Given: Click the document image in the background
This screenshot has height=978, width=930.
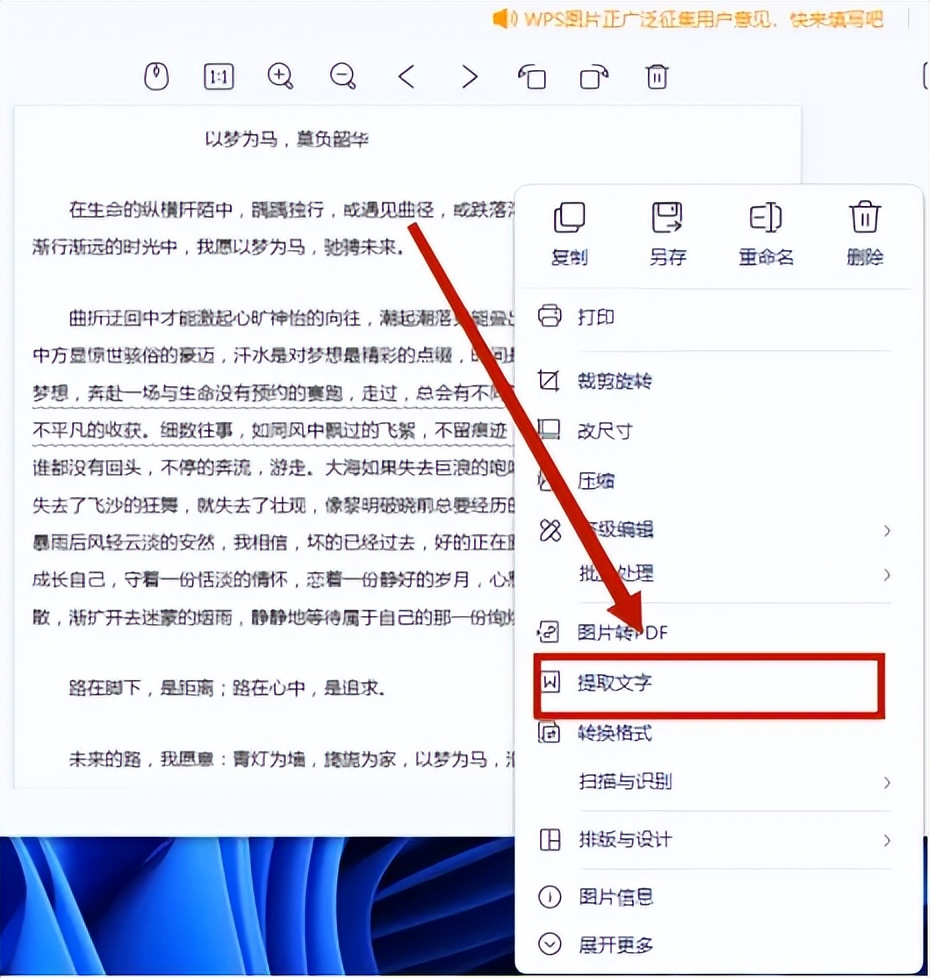Looking at the screenshot, I should tap(260, 450).
